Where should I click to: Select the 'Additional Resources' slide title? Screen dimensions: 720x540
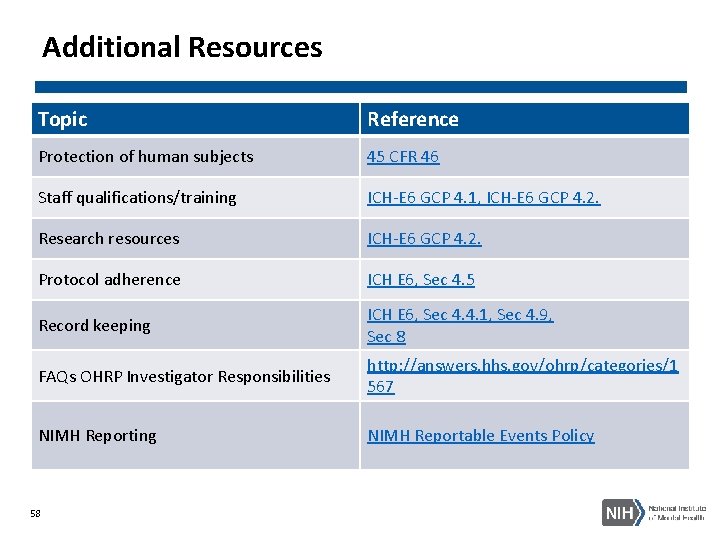pos(182,47)
